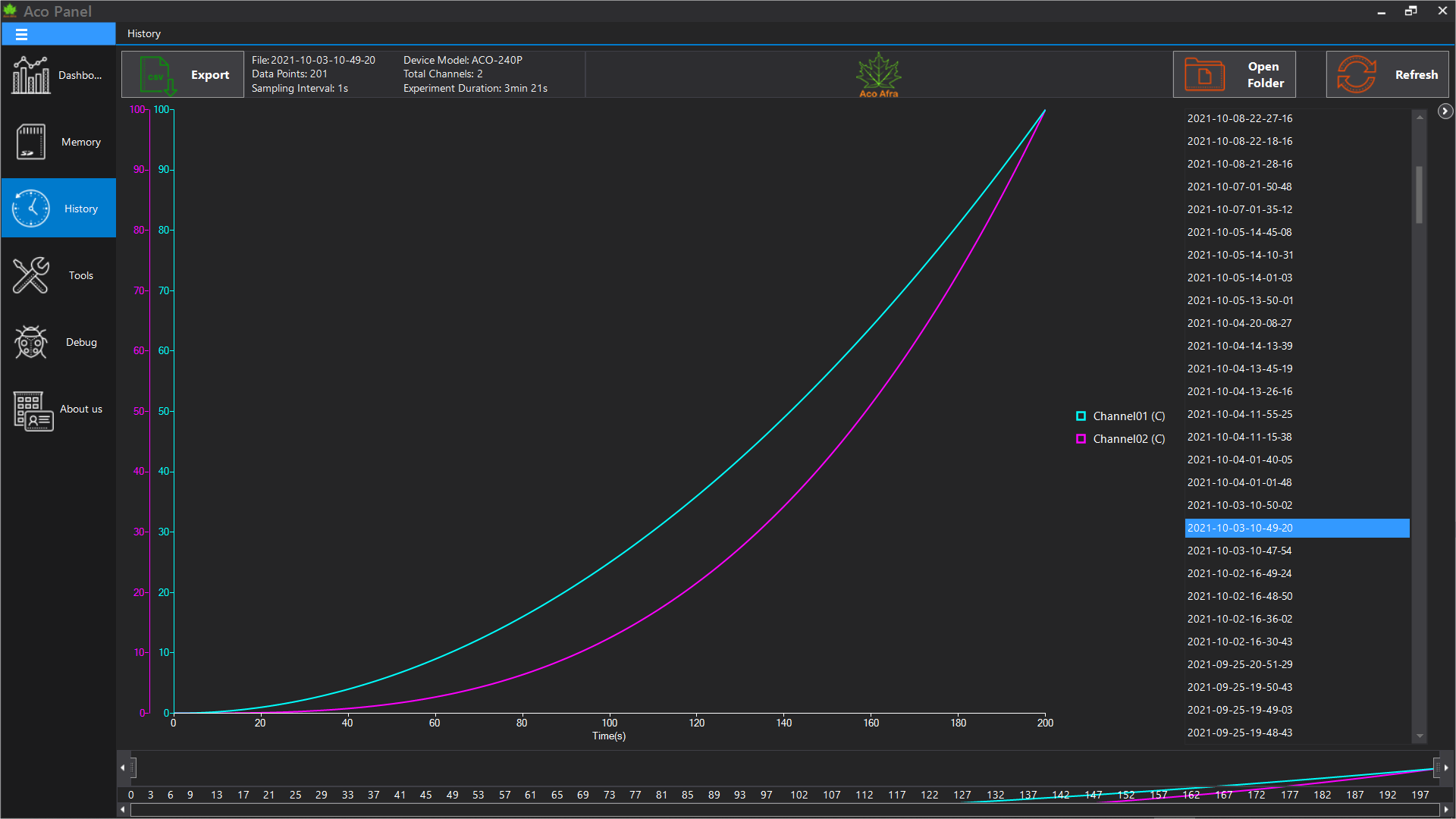1456x819 pixels.
Task: Select record 2021-10-04-20-08-27
Action: 1297,323
